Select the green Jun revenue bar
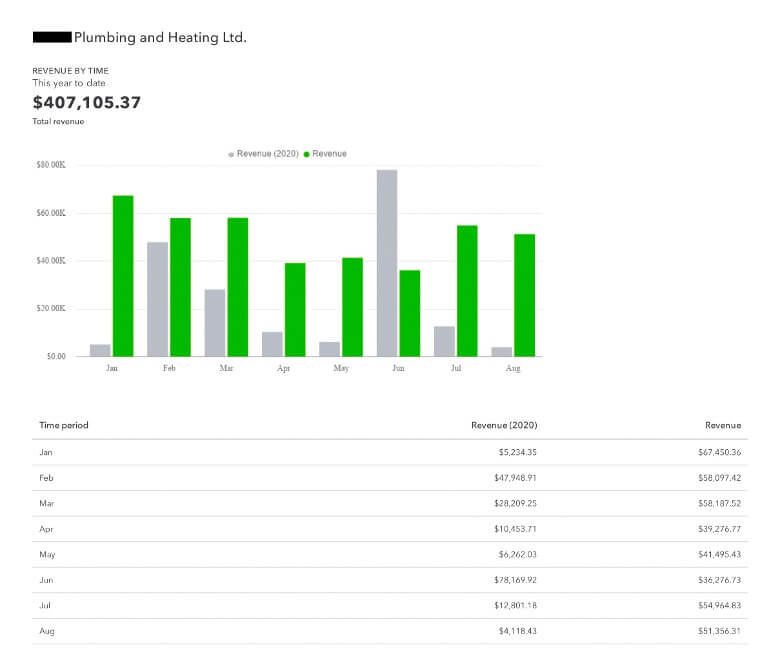Viewport: 760px width, 656px height. click(x=409, y=312)
